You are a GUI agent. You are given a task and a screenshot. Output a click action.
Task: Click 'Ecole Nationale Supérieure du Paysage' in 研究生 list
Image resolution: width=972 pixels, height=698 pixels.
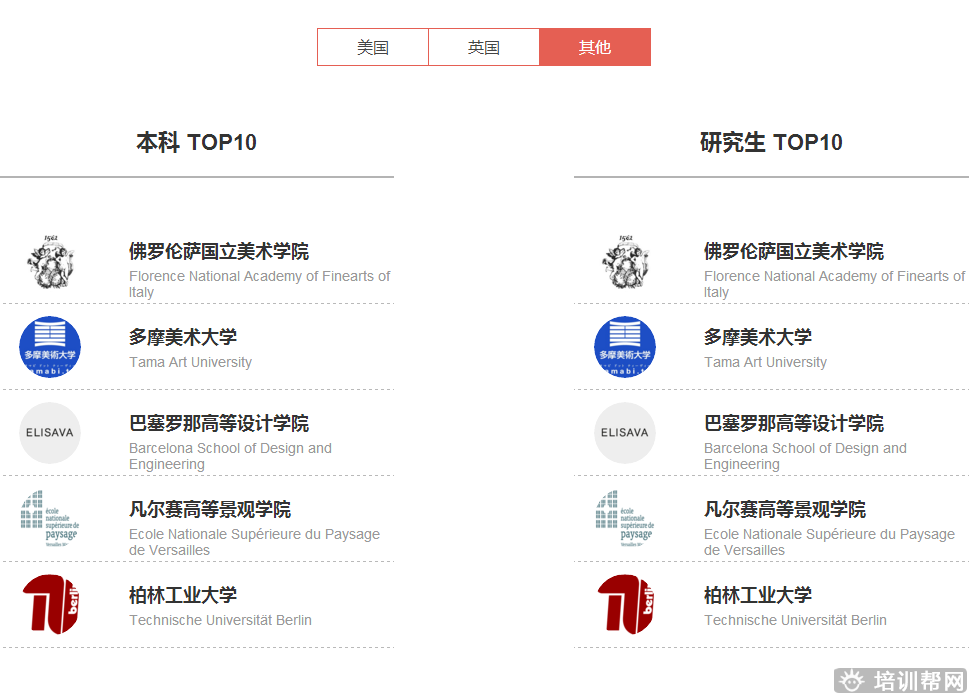pyautogui.click(x=829, y=542)
